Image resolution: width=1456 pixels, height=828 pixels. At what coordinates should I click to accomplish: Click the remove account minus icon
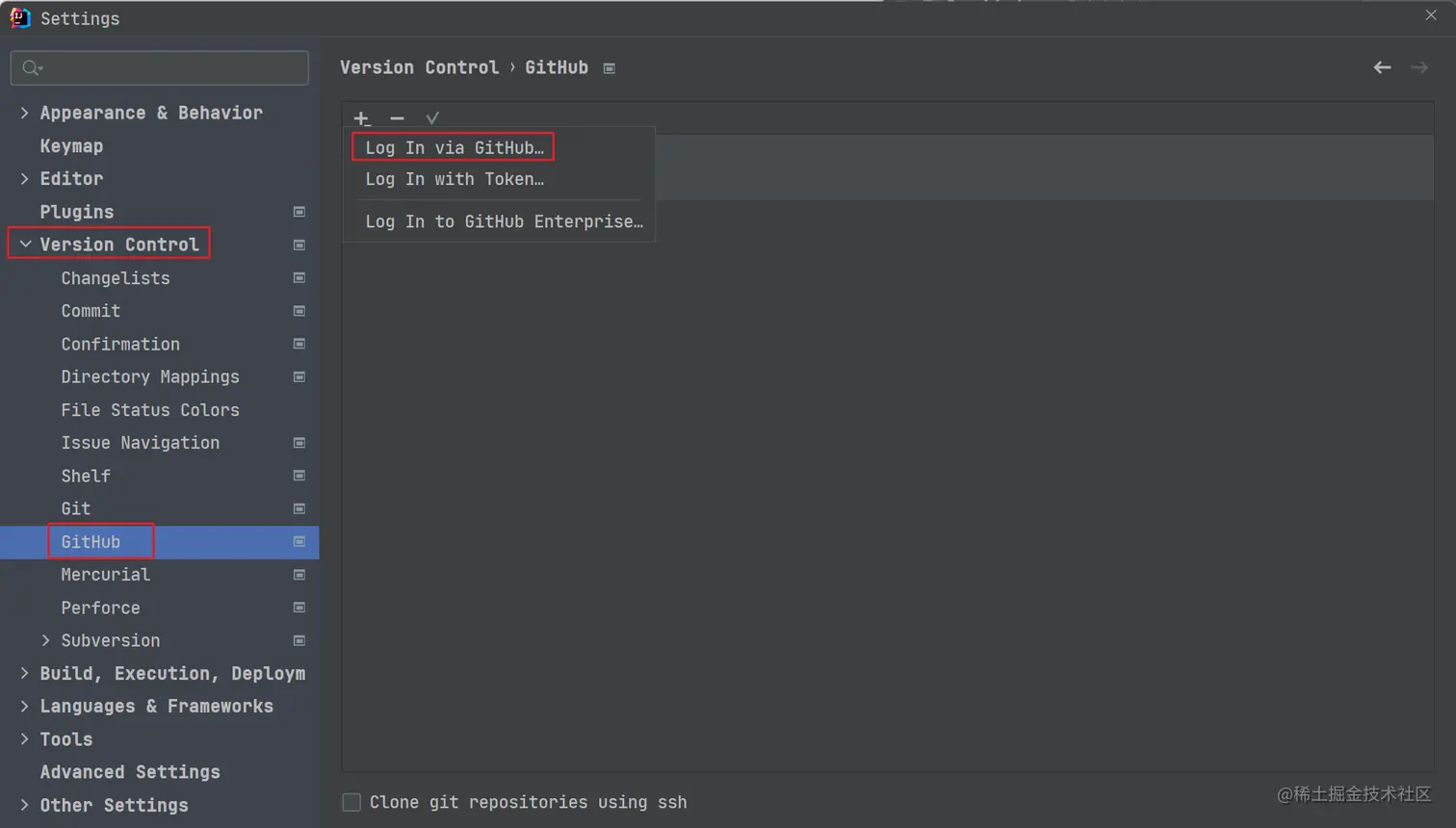[x=397, y=118]
